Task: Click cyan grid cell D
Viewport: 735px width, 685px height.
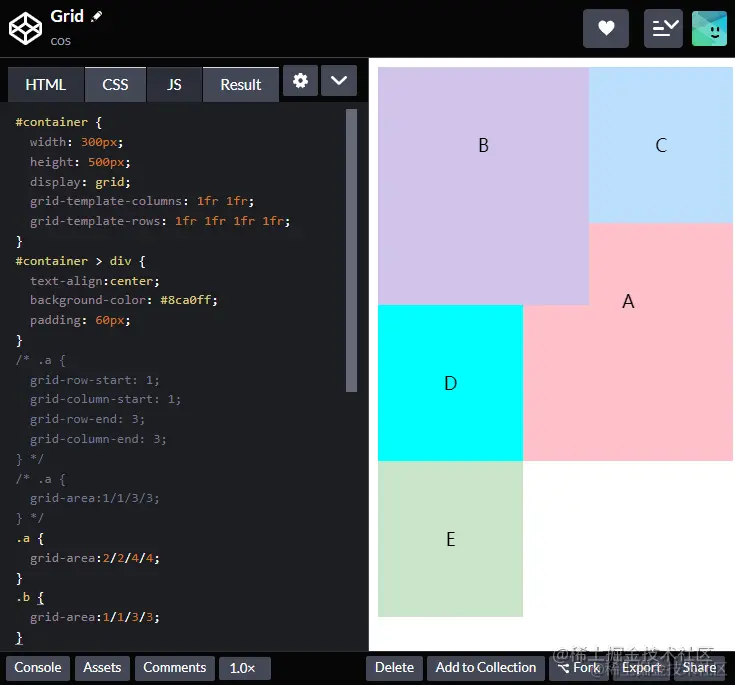Action: (x=450, y=383)
